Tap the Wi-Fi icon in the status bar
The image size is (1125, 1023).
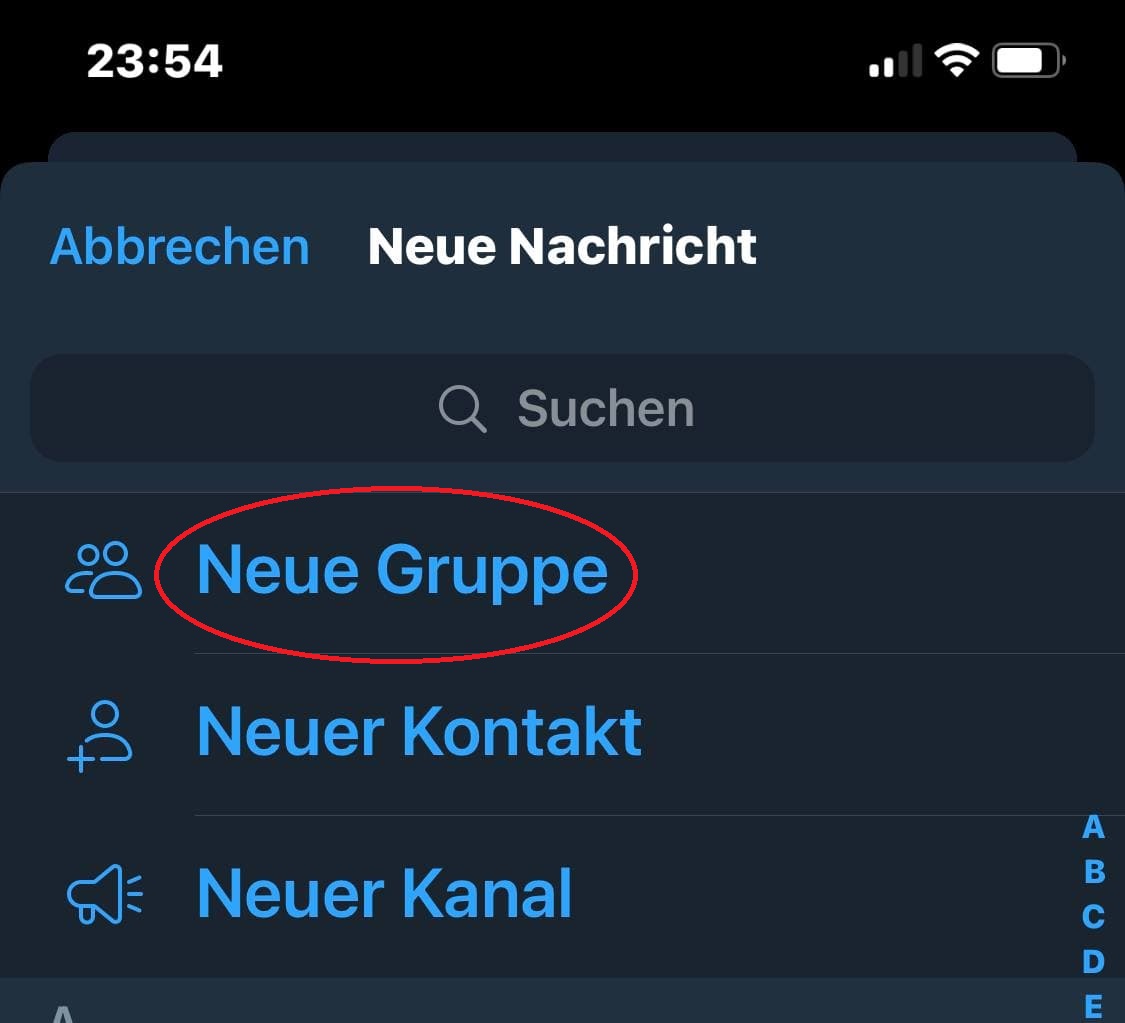click(954, 59)
